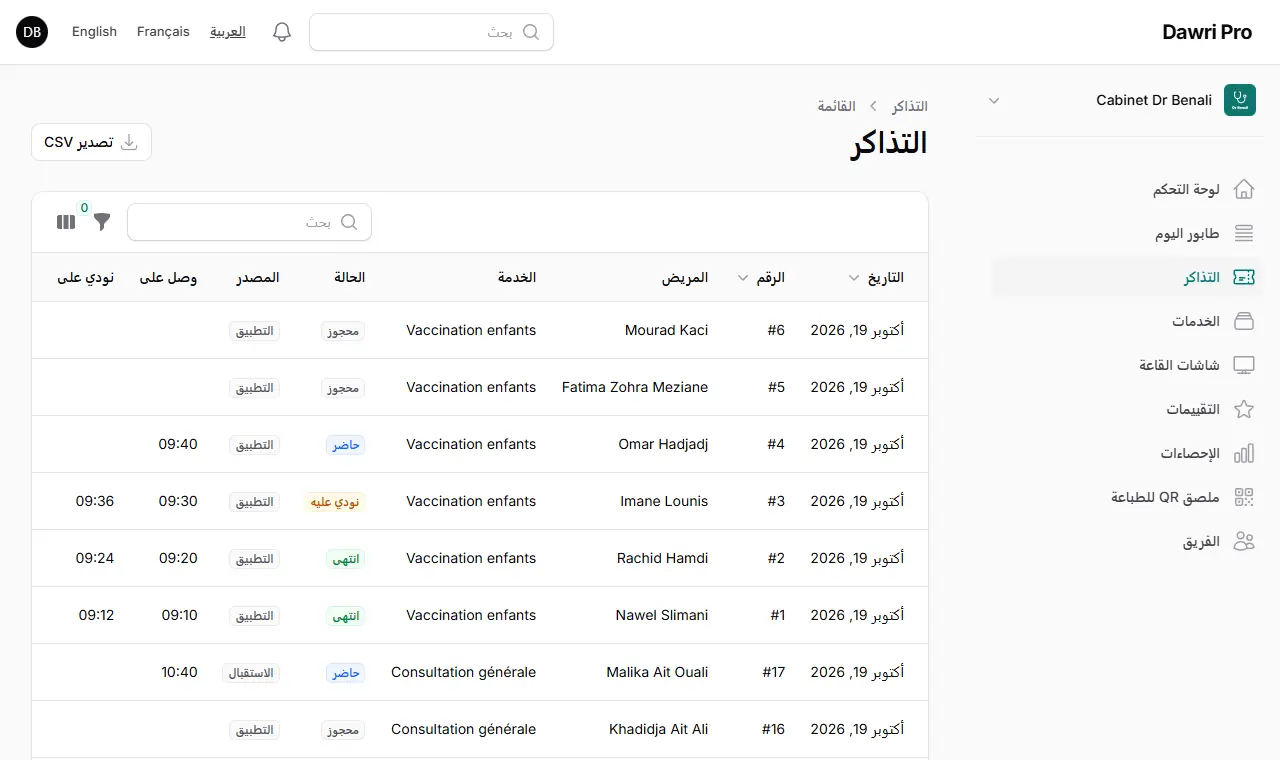Sort by the التاريخ column chevron
1280x760 pixels.
pyautogui.click(x=853, y=278)
